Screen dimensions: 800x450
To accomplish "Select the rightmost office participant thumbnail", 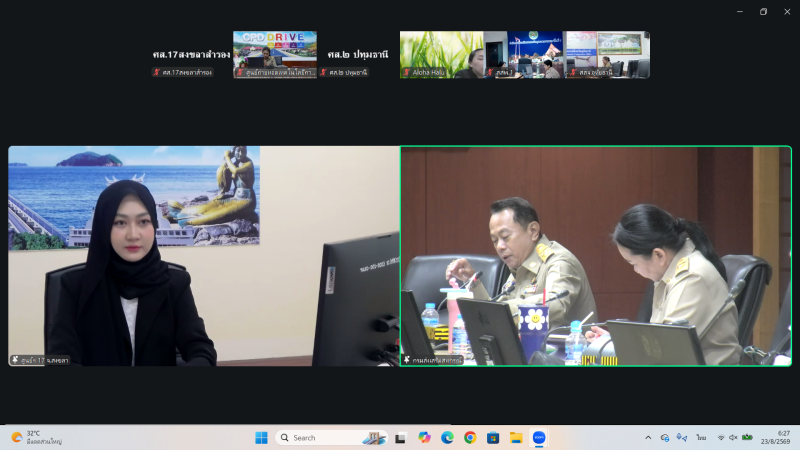I will coord(608,55).
